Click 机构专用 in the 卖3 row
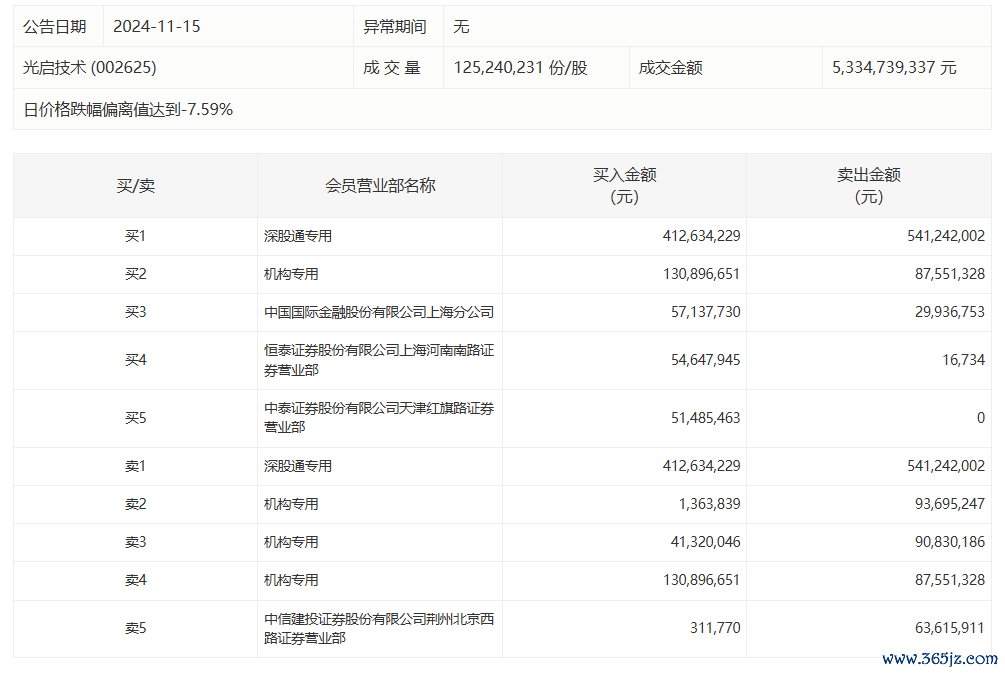The image size is (1005, 674). [x=291, y=542]
